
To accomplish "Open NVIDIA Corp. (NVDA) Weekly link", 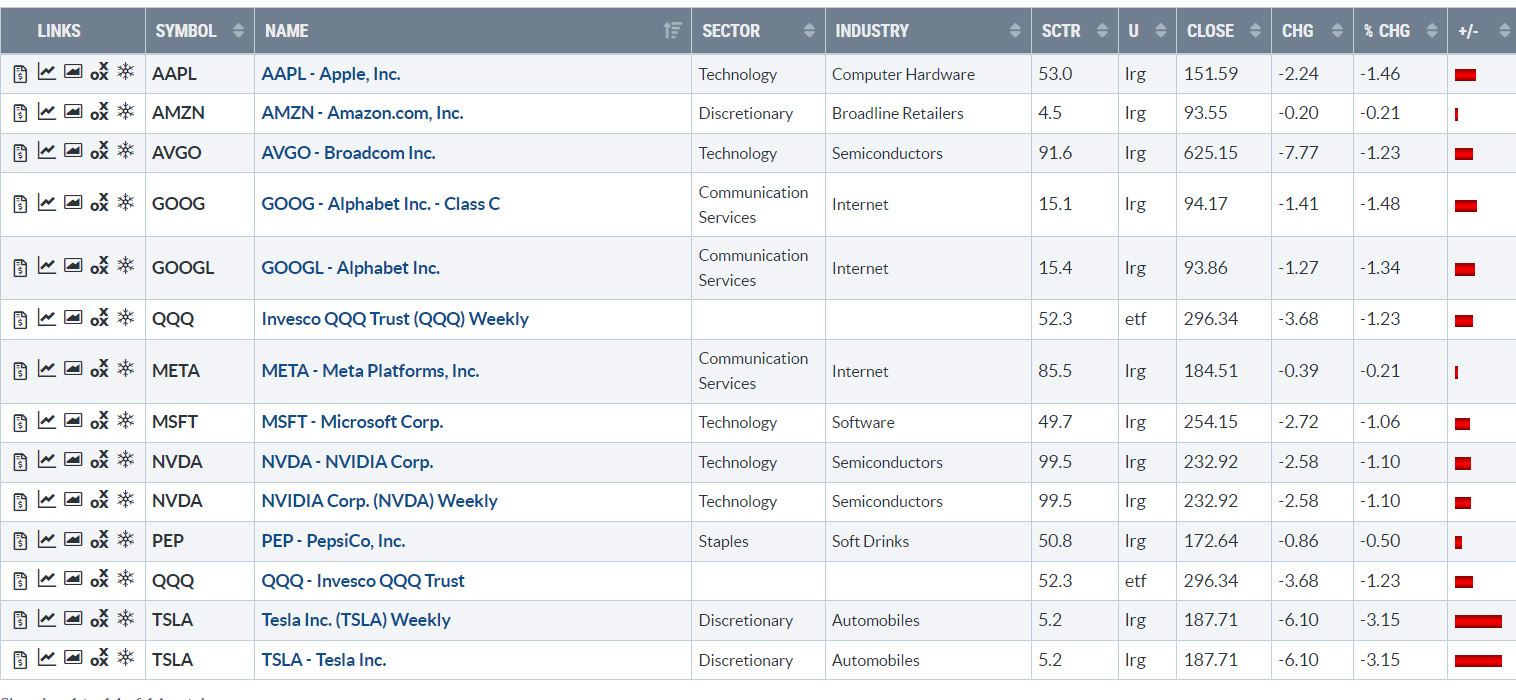I will tap(379, 501).
